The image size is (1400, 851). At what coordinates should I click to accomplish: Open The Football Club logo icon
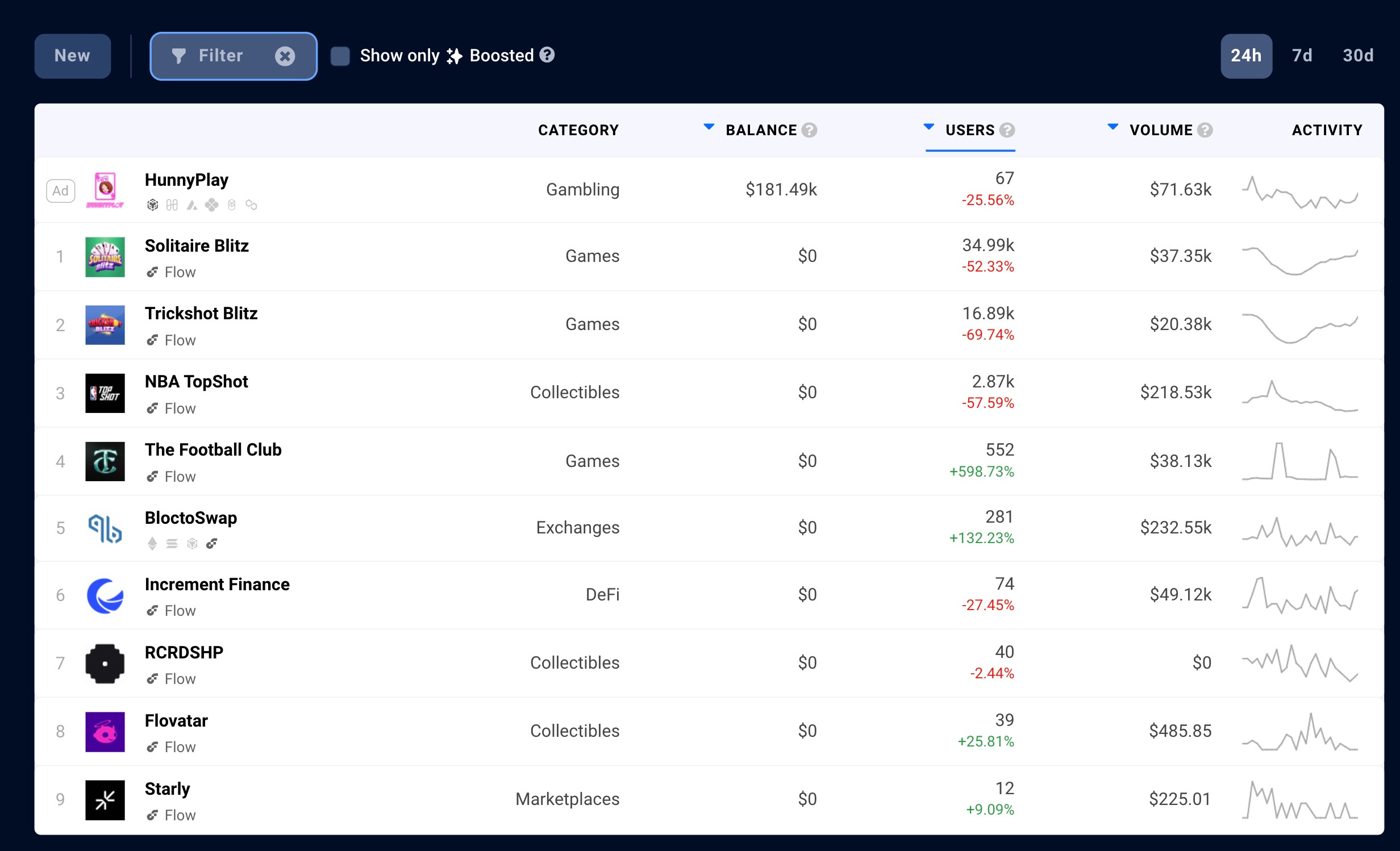point(105,461)
